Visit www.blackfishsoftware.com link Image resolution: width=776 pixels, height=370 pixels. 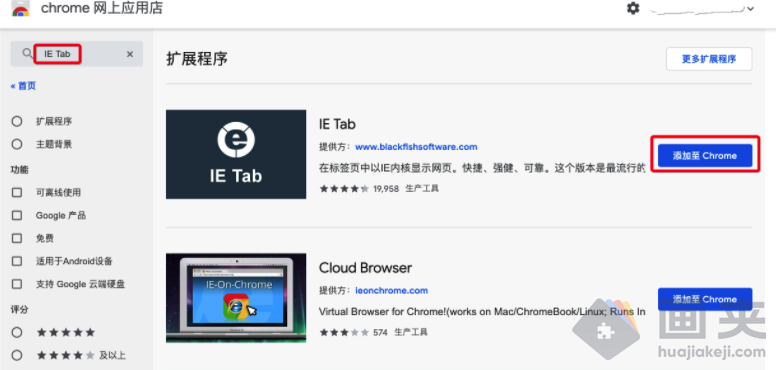click(x=416, y=147)
